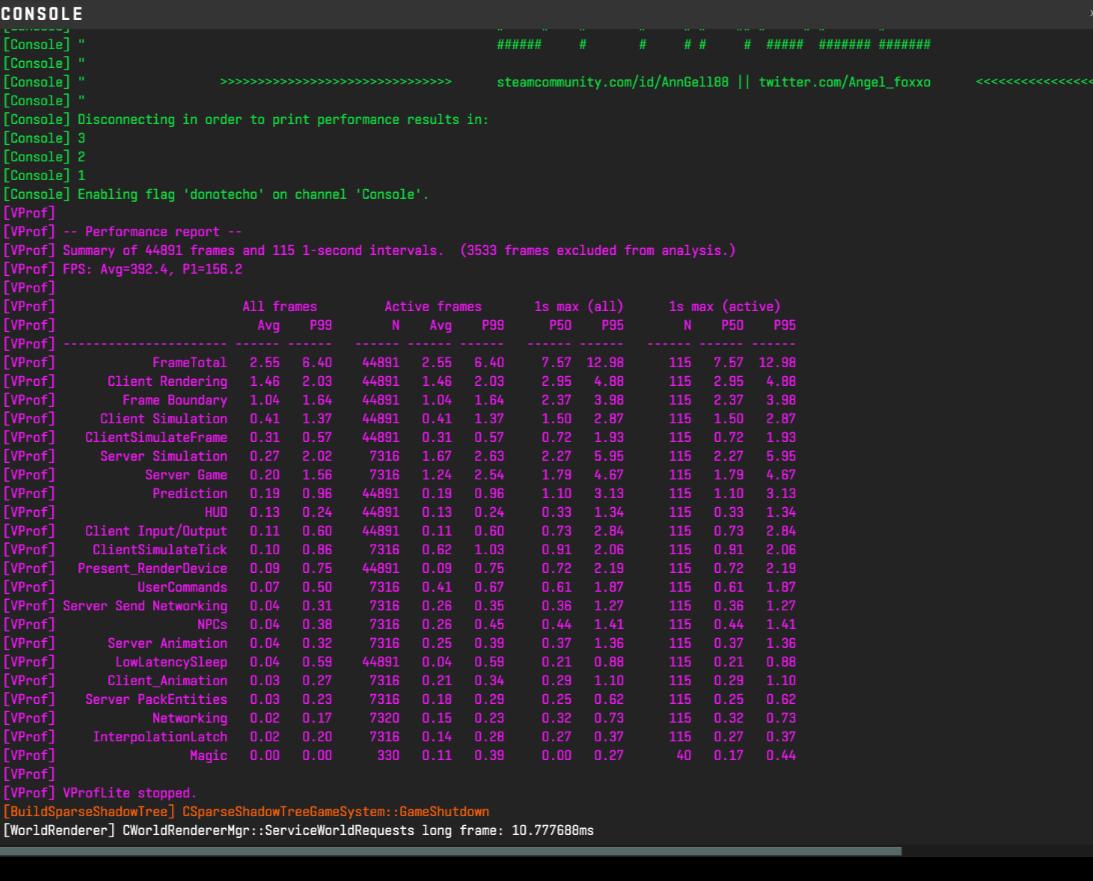Click the HUD row label
This screenshot has height=881, width=1093.
tap(216, 512)
